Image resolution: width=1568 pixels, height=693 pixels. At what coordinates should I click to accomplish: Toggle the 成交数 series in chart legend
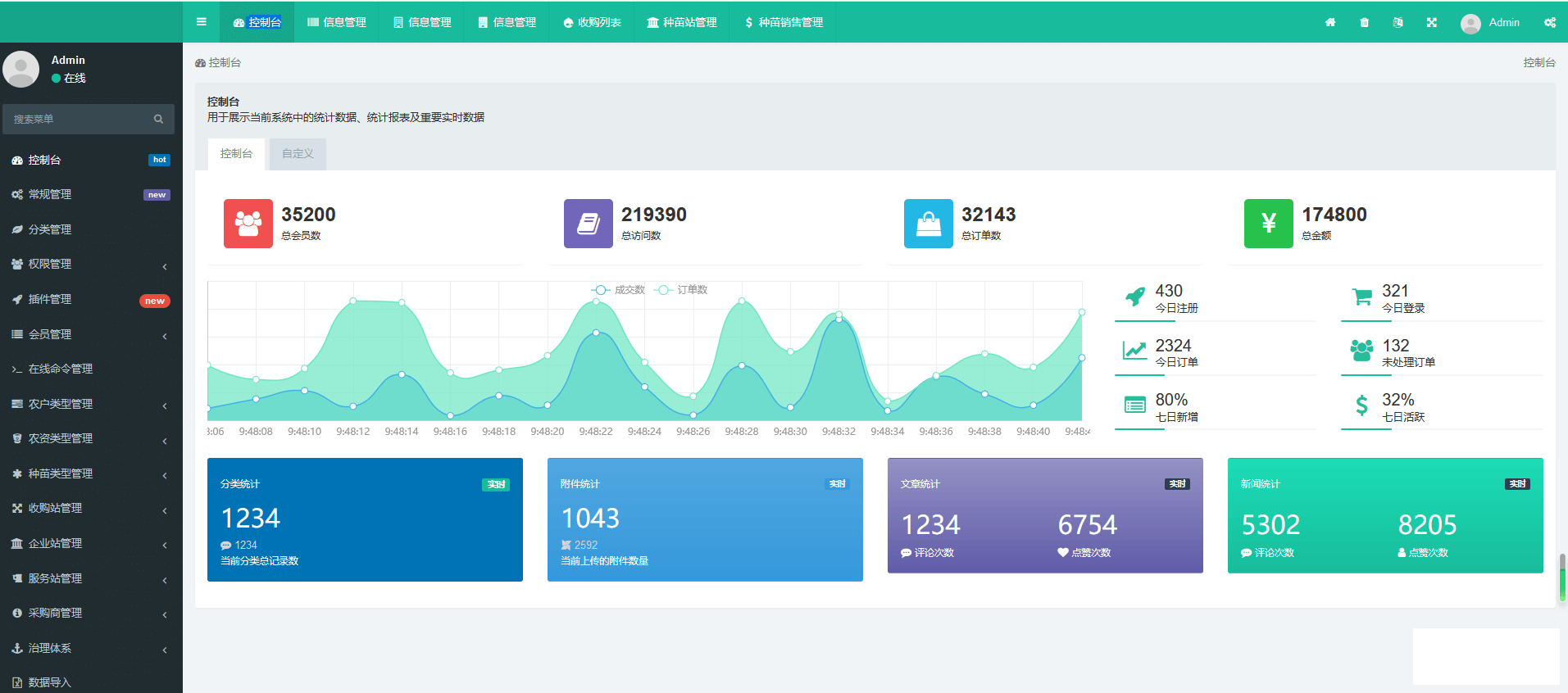[619, 290]
